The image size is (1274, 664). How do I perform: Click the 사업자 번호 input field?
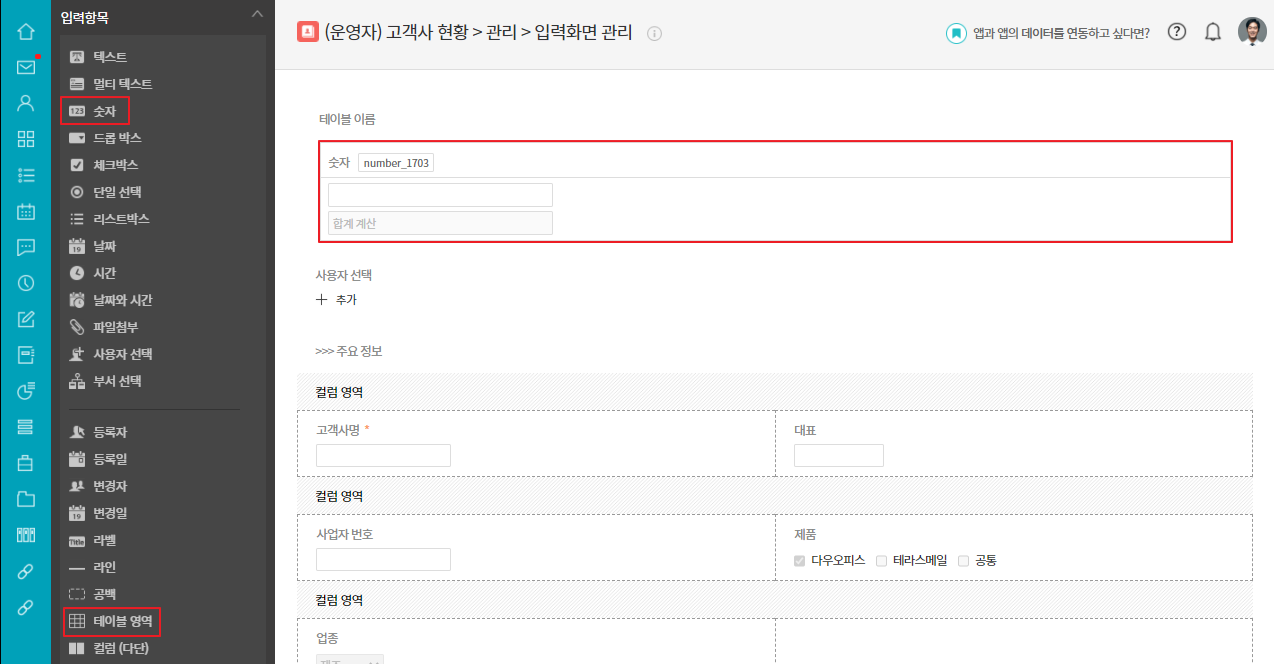[x=383, y=559]
